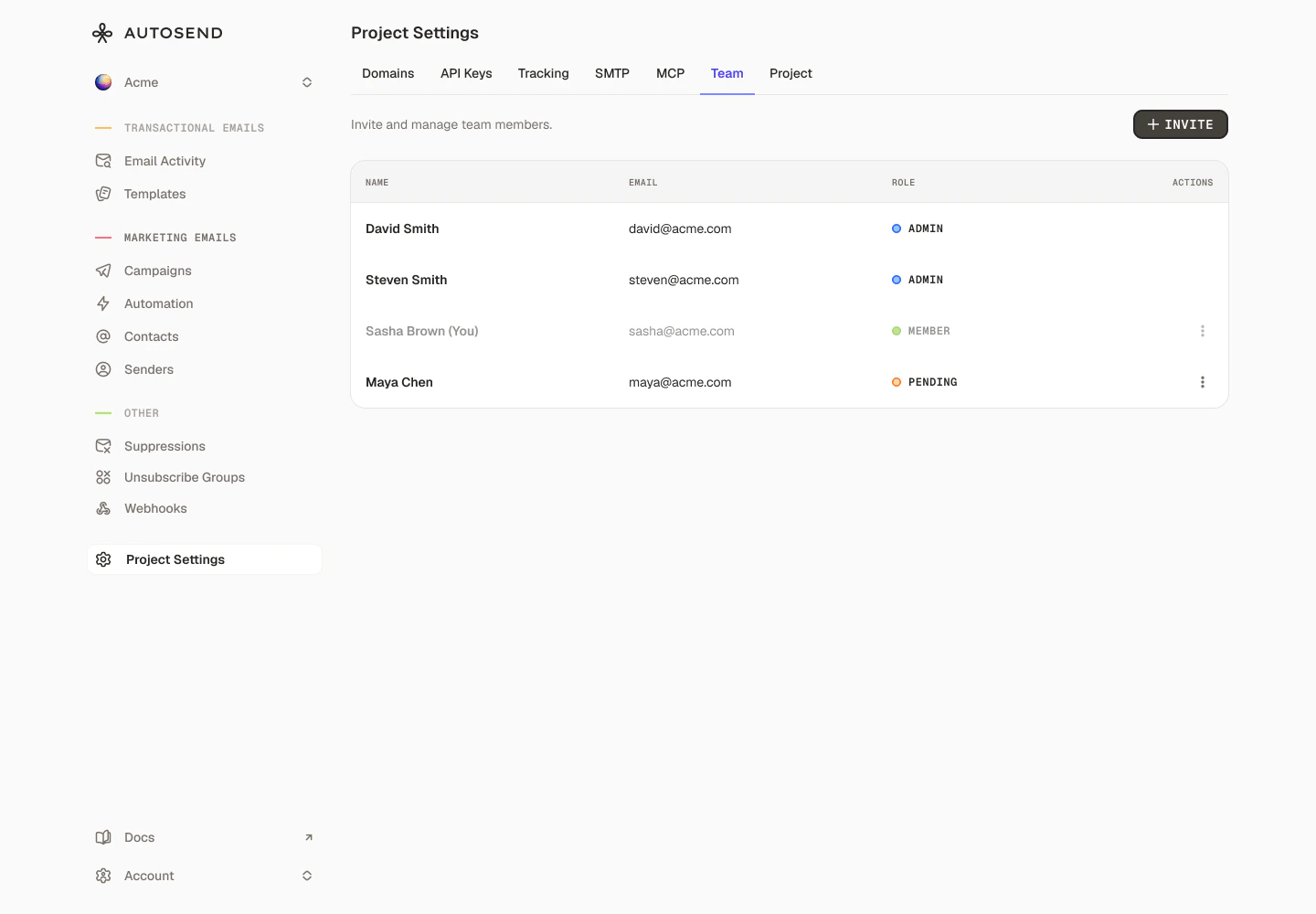Screen dimensions: 1316x914
Task: Click the Project Settings gear icon
Action: (103, 559)
